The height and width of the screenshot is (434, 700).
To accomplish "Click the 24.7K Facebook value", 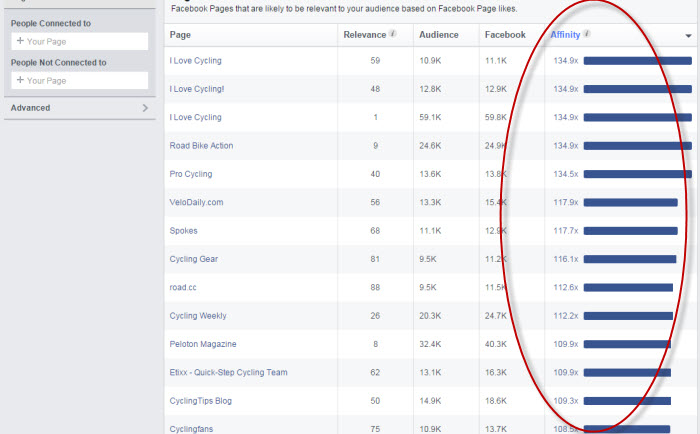I will pos(496,316).
